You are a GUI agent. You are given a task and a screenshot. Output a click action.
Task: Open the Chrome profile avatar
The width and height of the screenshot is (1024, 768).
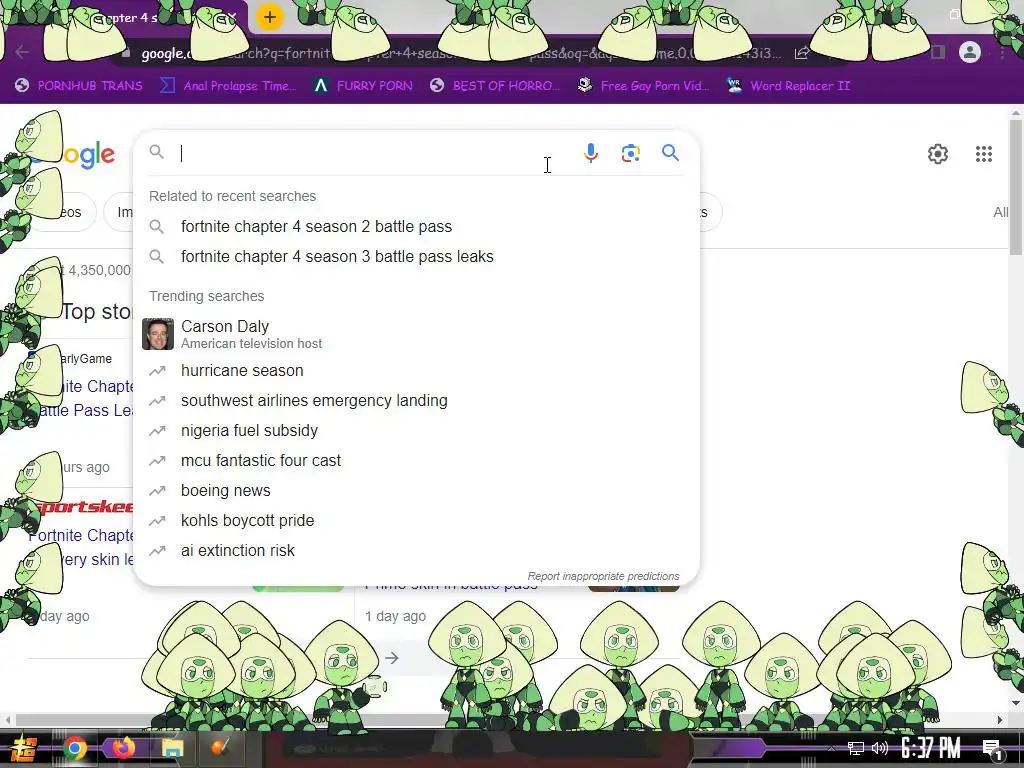tap(970, 52)
